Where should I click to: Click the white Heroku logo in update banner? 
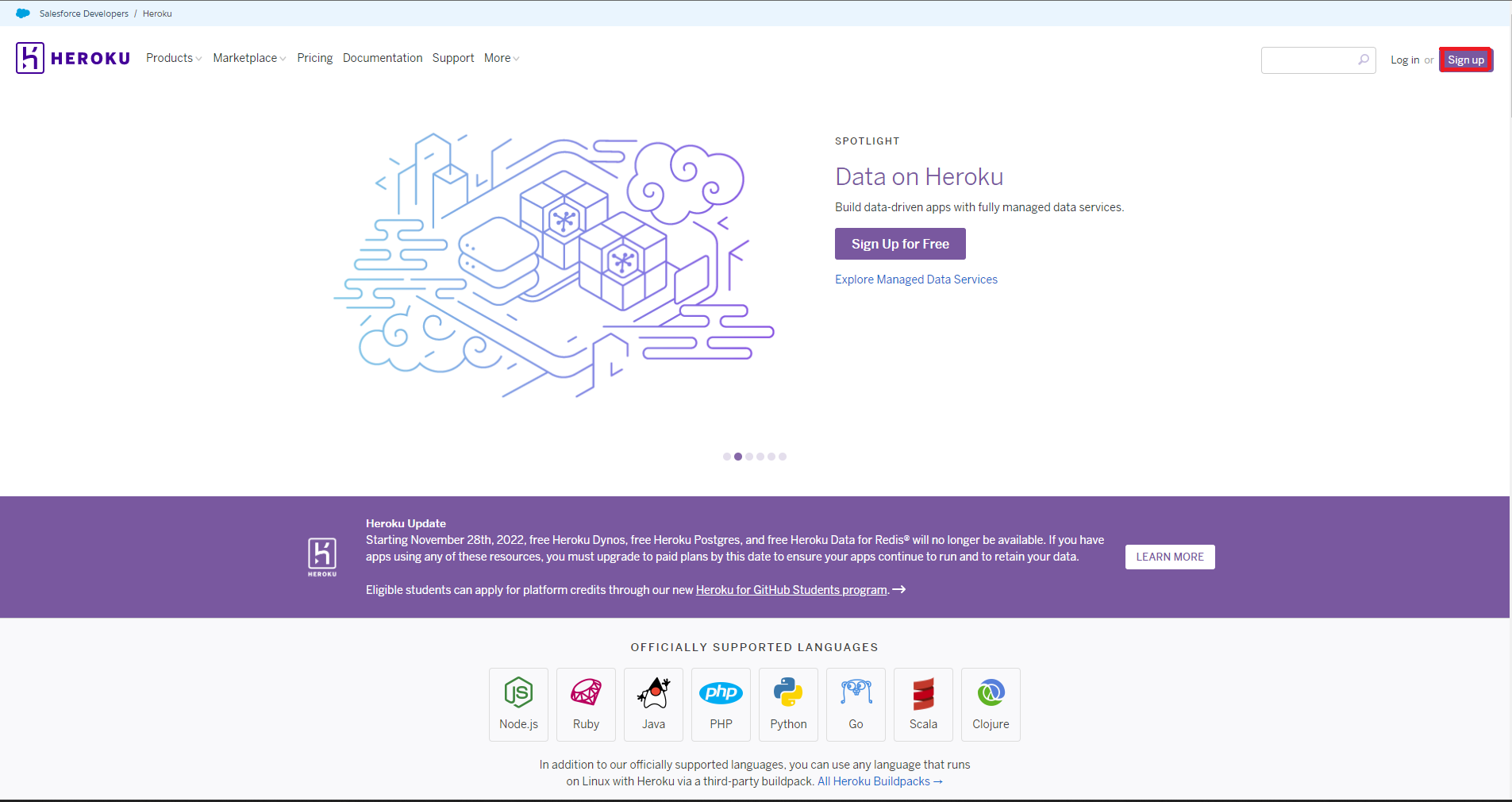[x=322, y=557]
